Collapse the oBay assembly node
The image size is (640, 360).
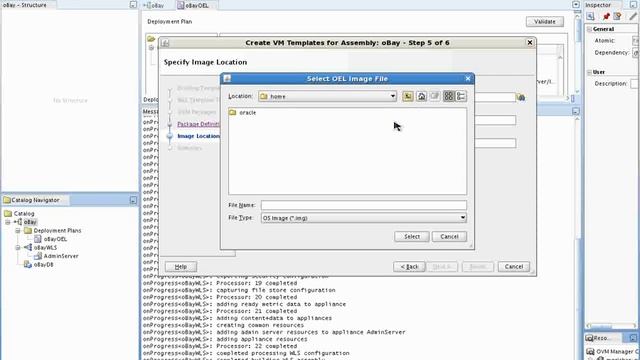coord(7,222)
